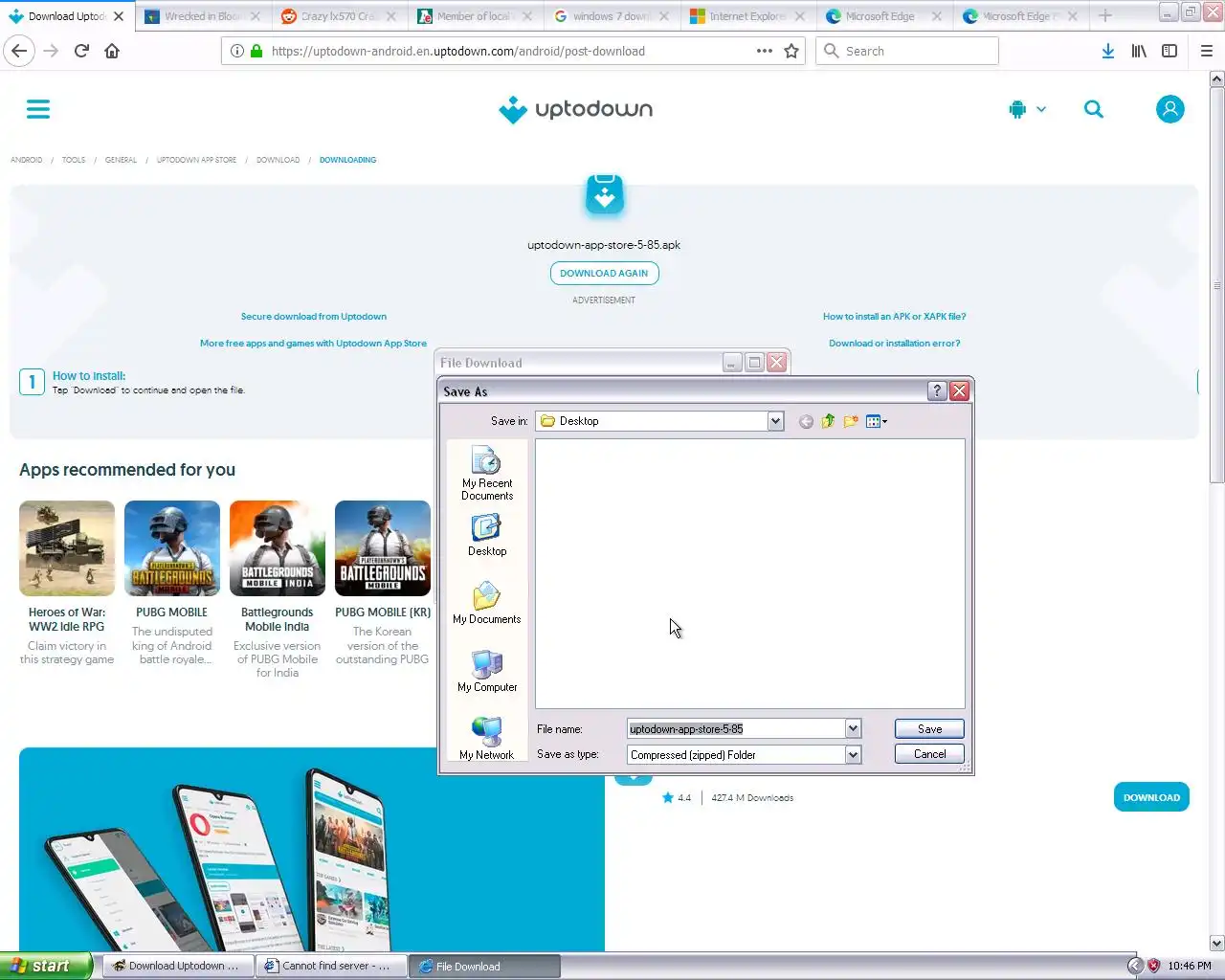Go up one folder level
This screenshot has width=1225, height=980.
coord(828,421)
